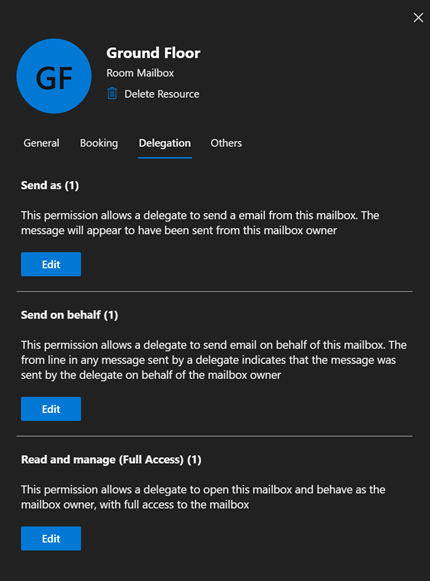Click the Send on behalf (1) heading
The height and width of the screenshot is (581, 430).
pyautogui.click(x=69, y=315)
